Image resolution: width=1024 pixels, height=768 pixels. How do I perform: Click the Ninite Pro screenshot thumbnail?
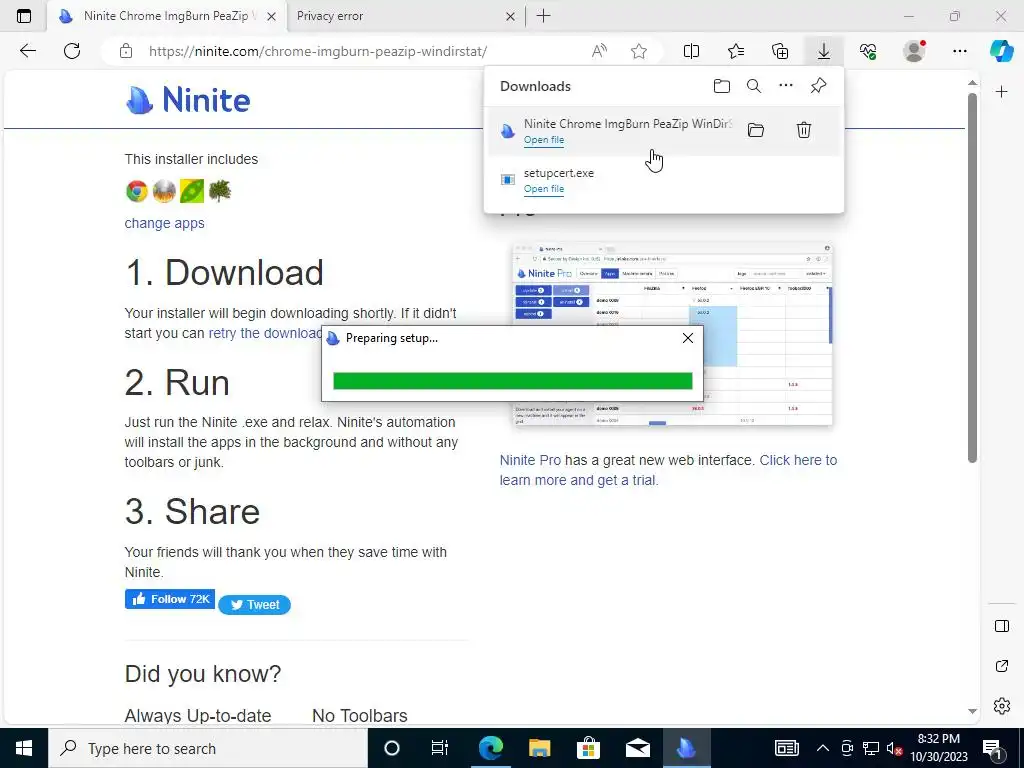[x=673, y=334]
